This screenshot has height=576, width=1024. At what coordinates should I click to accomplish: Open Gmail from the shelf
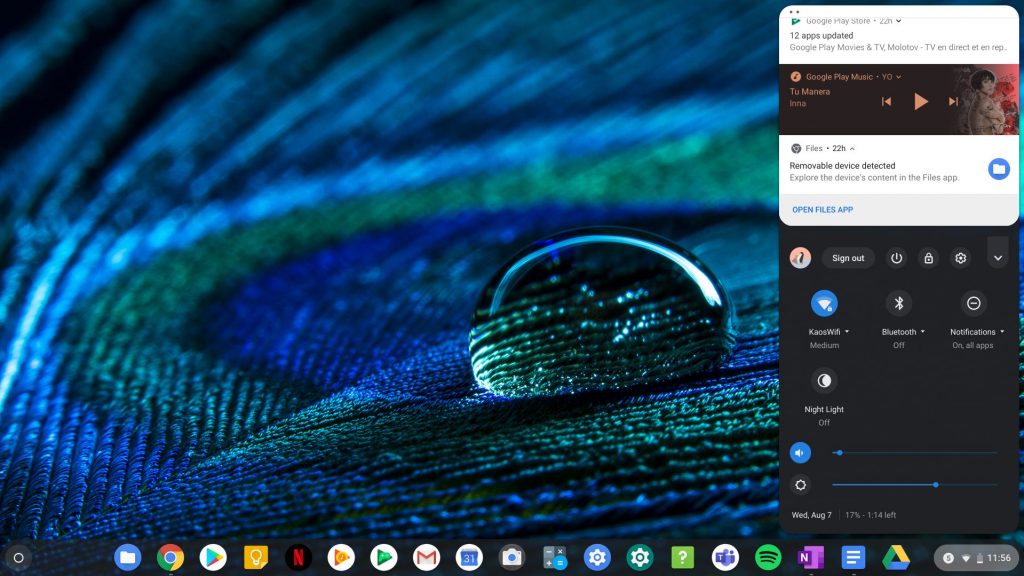coord(426,558)
